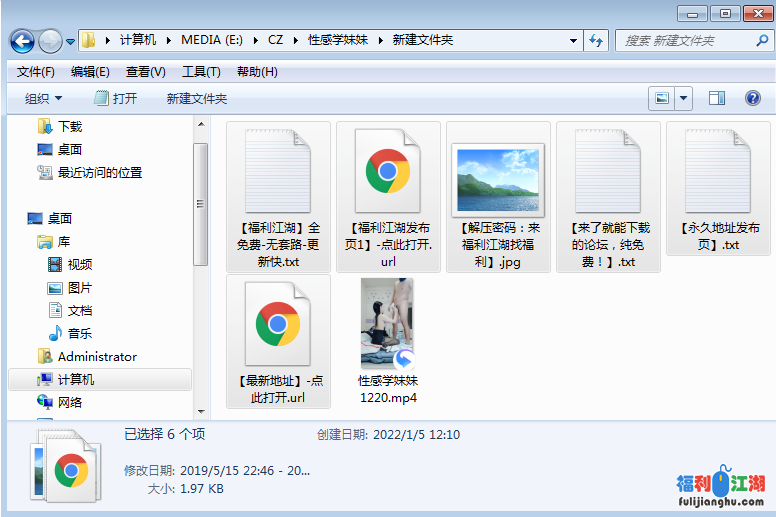Click the change view icon button

(661, 98)
